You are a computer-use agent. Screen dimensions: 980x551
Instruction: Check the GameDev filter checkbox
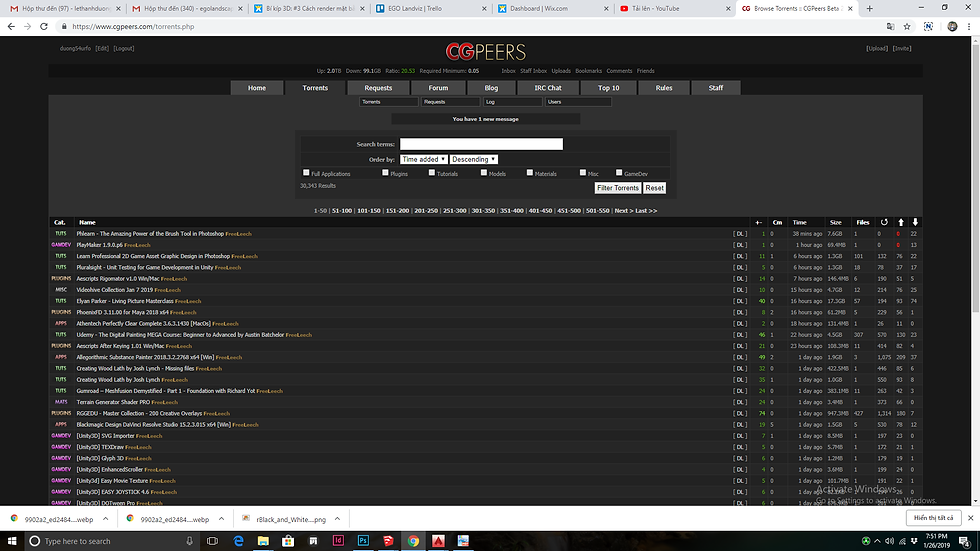pyautogui.click(x=619, y=172)
